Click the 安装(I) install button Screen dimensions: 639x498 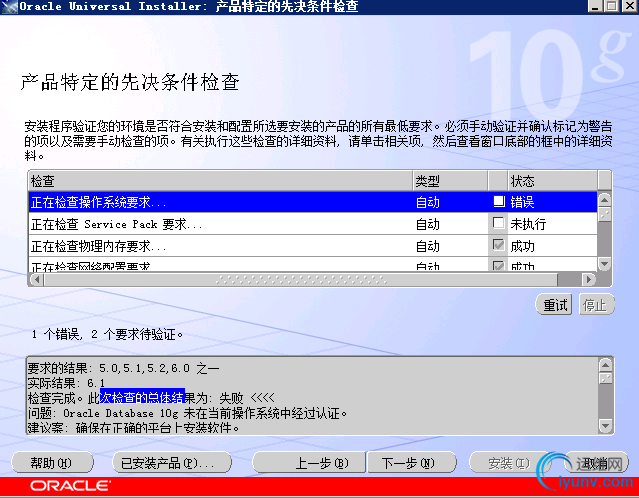[509, 463]
